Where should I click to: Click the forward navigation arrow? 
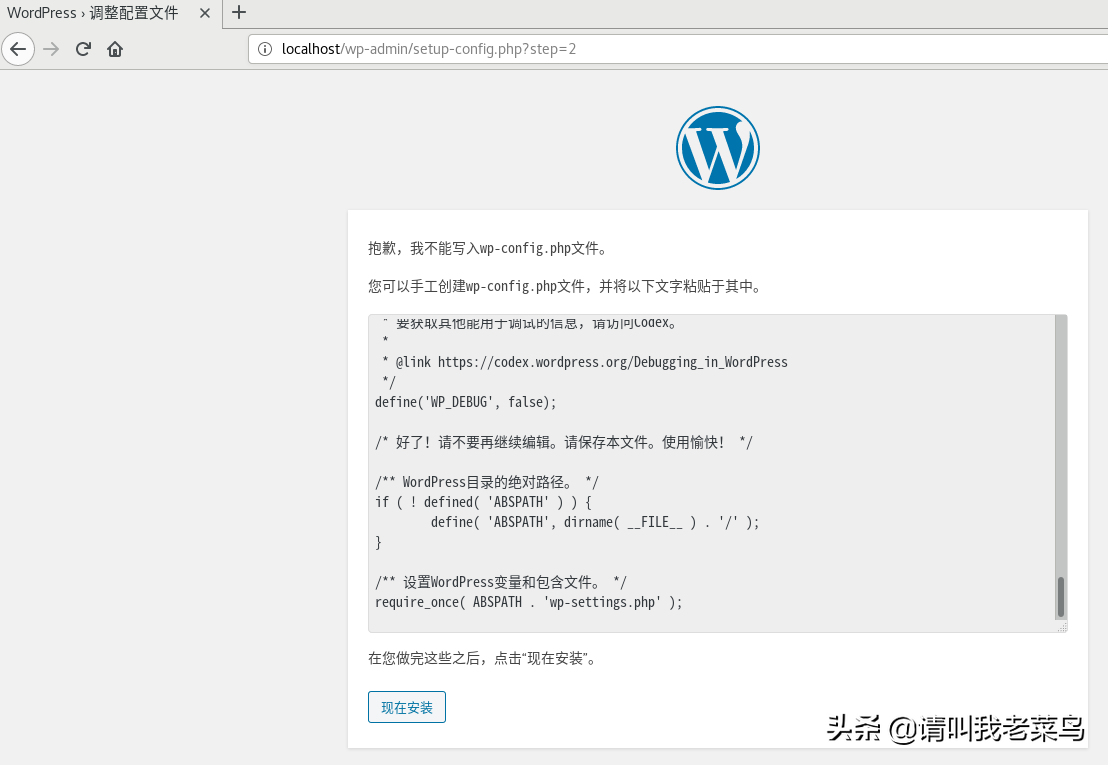[x=51, y=49]
